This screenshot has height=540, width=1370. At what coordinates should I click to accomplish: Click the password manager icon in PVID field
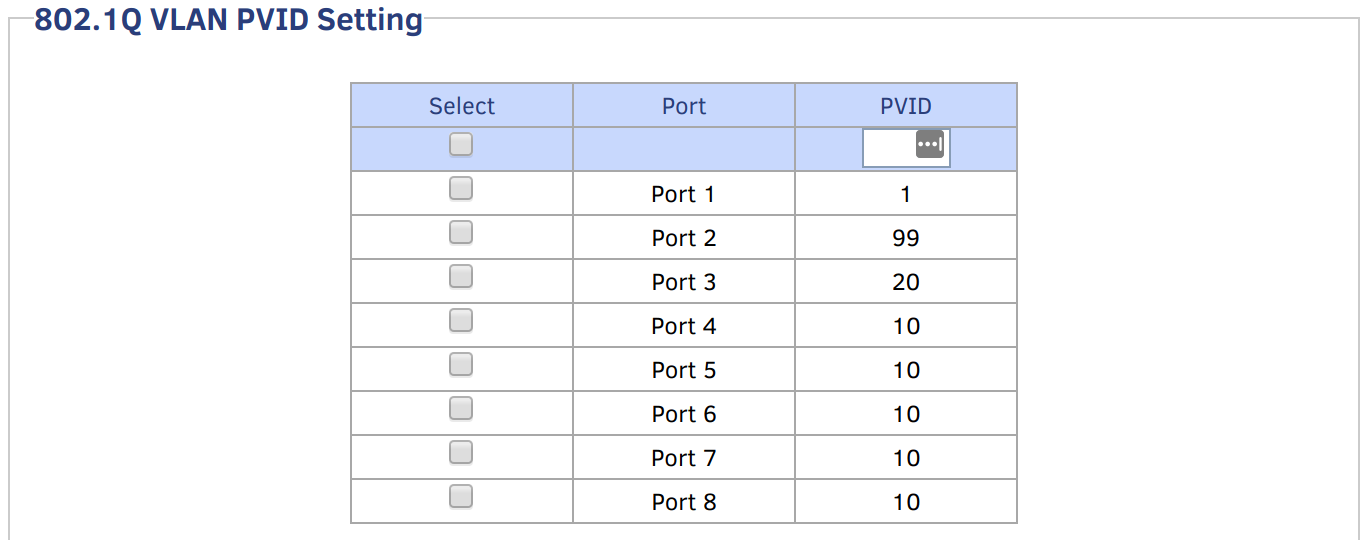[x=929, y=145]
